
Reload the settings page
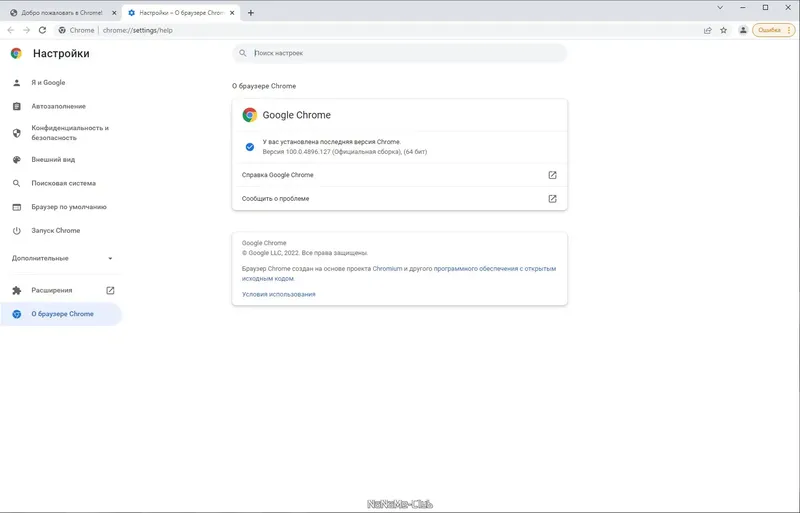pos(42,30)
